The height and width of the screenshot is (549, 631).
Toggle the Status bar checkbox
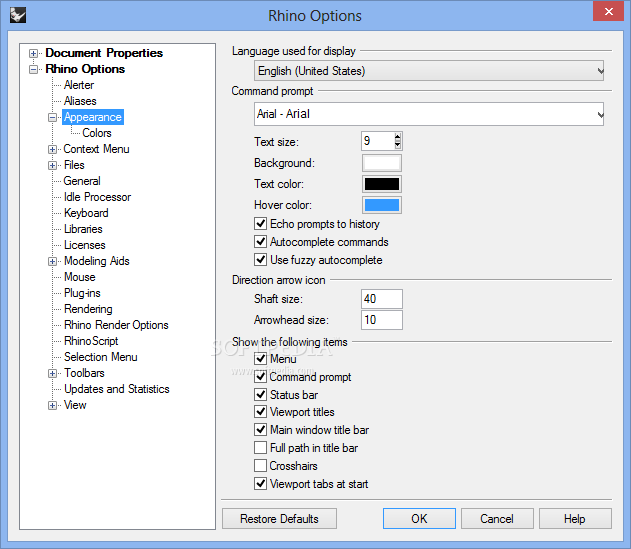[x=260, y=394]
